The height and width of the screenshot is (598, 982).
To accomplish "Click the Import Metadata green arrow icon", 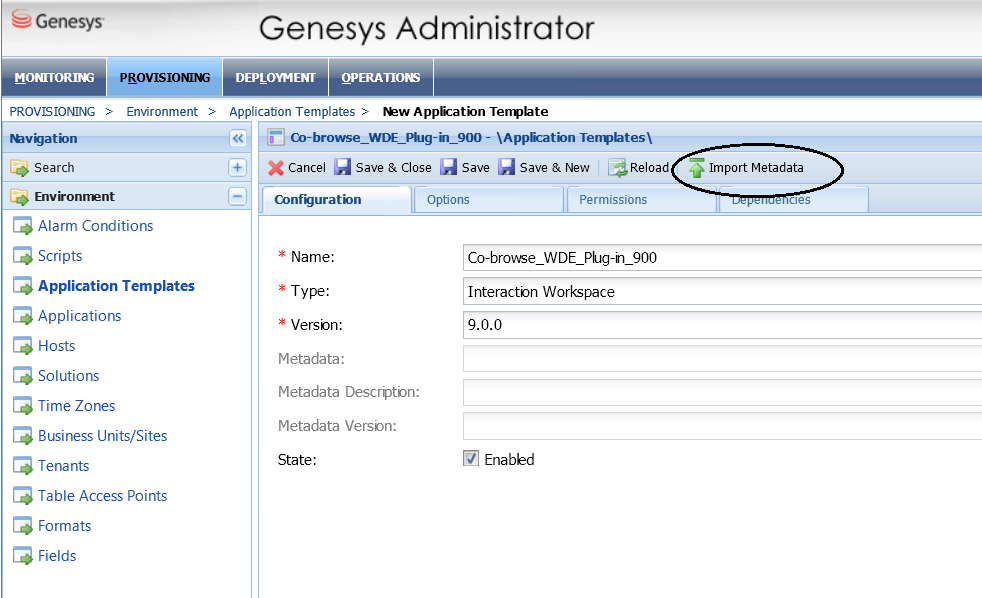I will (x=697, y=168).
